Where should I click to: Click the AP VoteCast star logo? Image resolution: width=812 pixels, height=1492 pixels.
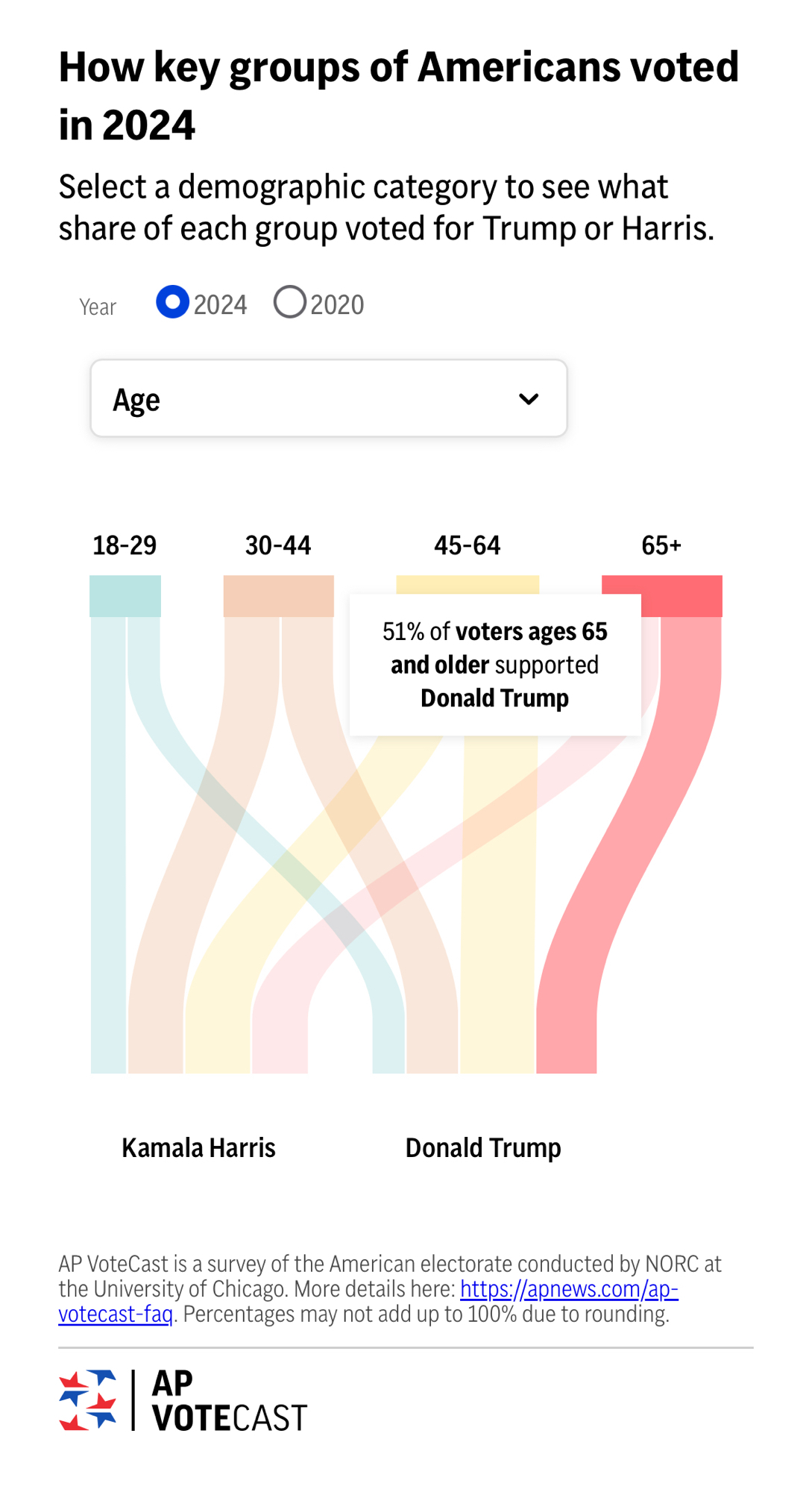click(88, 1400)
